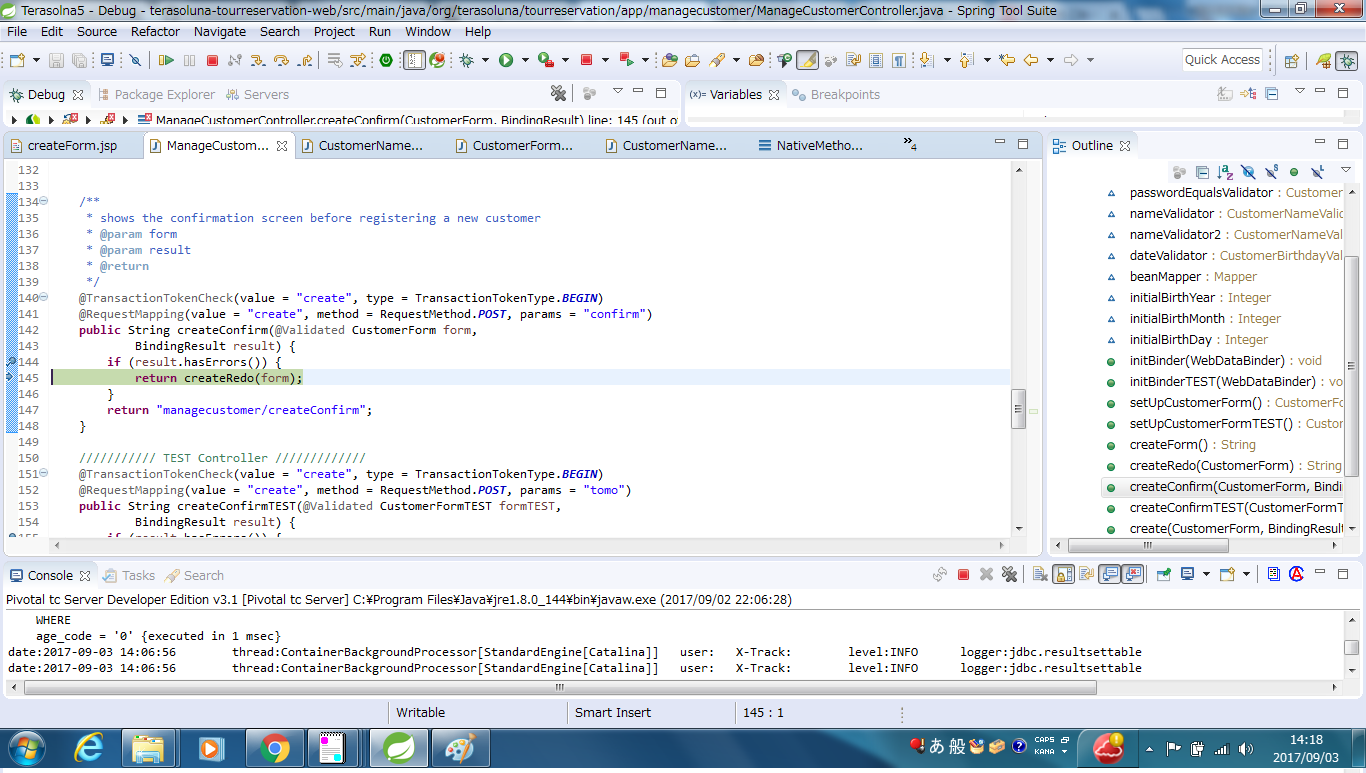Viewport: 1366px width, 773px height.
Task: Open Internet Explorer from the taskbar
Action: pyautogui.click(x=88, y=748)
